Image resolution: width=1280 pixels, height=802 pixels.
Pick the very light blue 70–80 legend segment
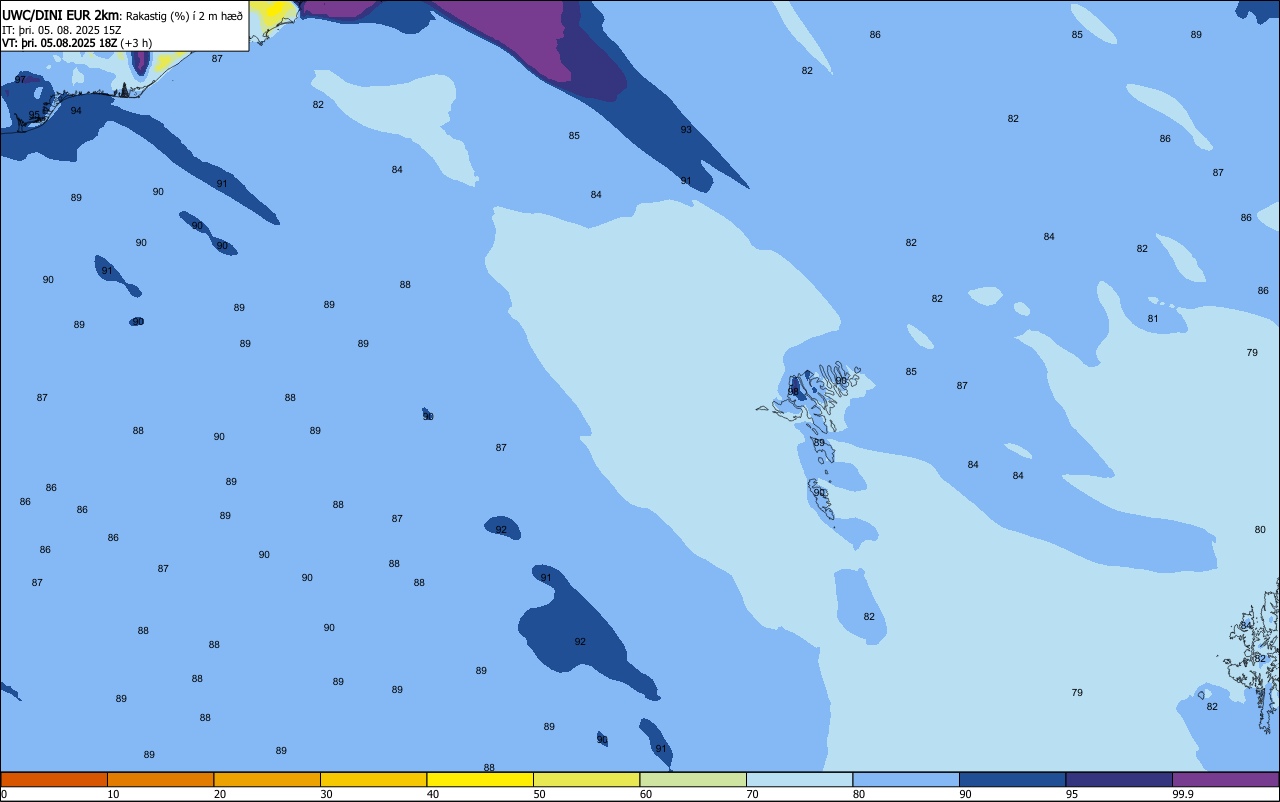[x=799, y=779]
